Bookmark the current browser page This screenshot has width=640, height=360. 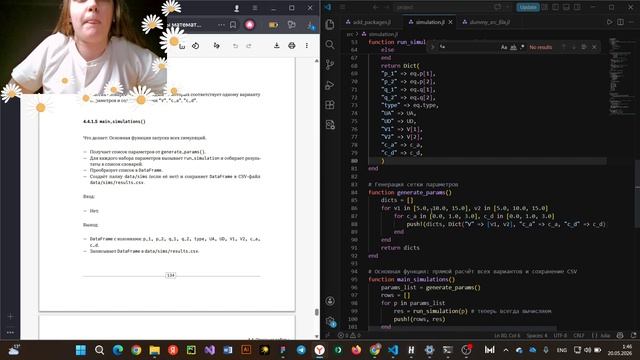pos(233,25)
